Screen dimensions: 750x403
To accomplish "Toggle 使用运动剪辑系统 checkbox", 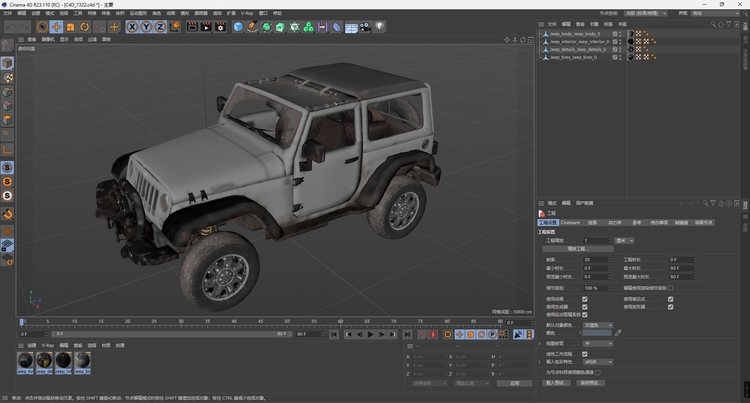I will point(585,315).
